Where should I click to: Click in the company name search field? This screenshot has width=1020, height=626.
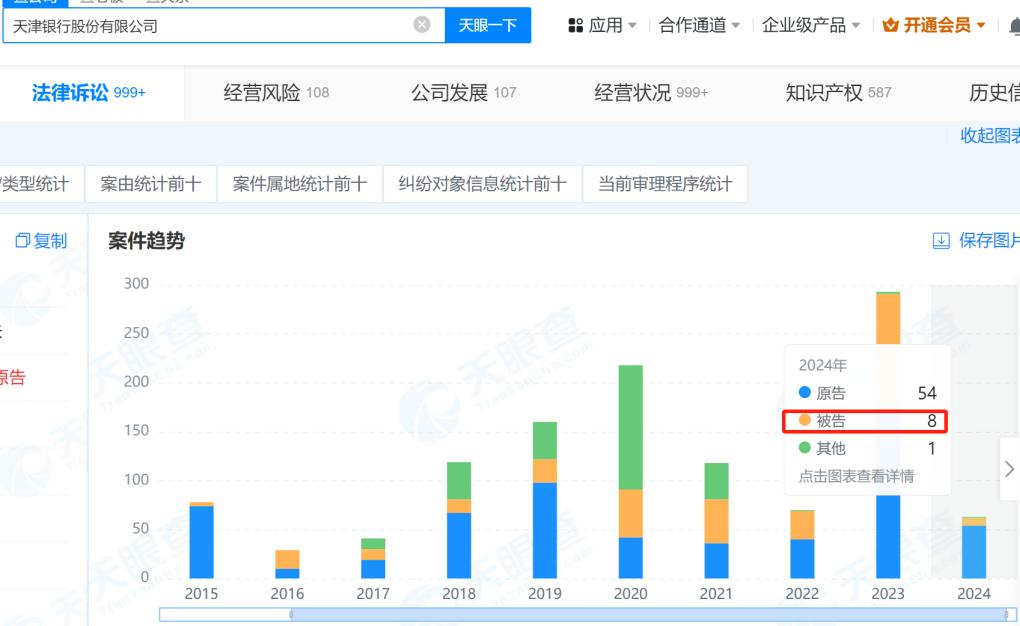(210, 25)
